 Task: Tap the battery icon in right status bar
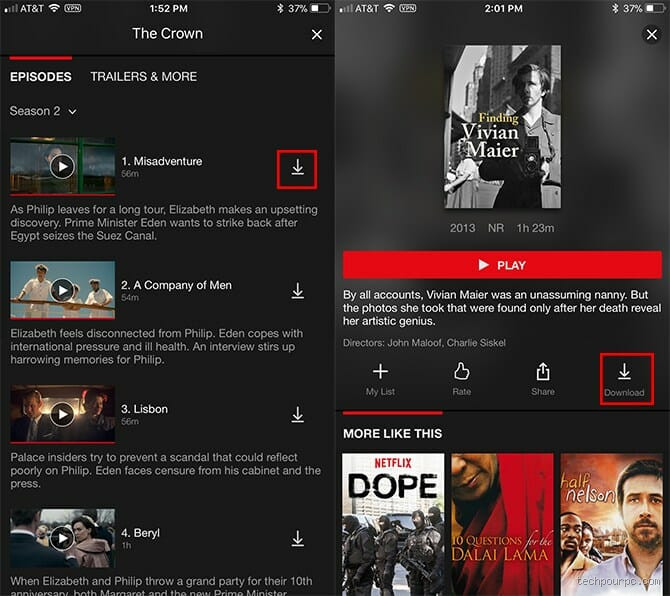[655, 8]
